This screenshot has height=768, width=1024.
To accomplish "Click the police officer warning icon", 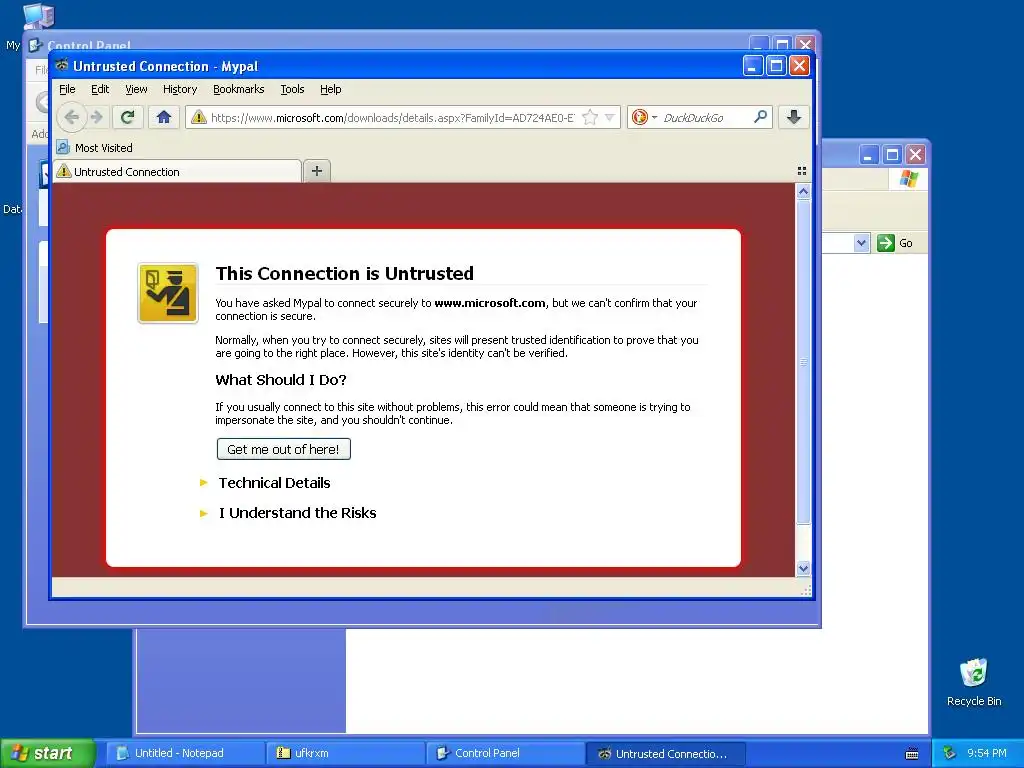I will coord(168,293).
